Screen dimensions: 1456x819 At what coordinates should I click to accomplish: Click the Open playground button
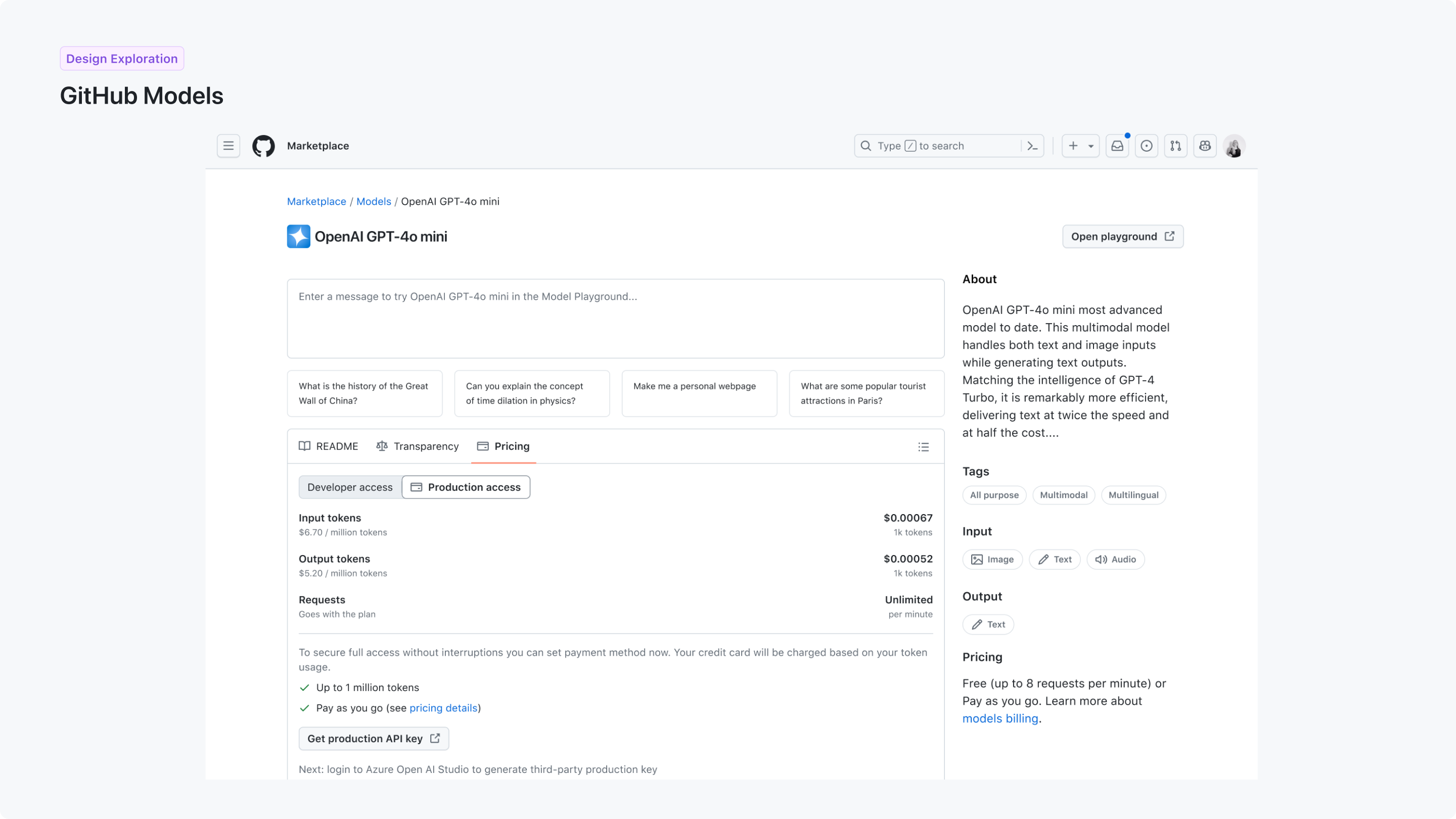[1122, 236]
